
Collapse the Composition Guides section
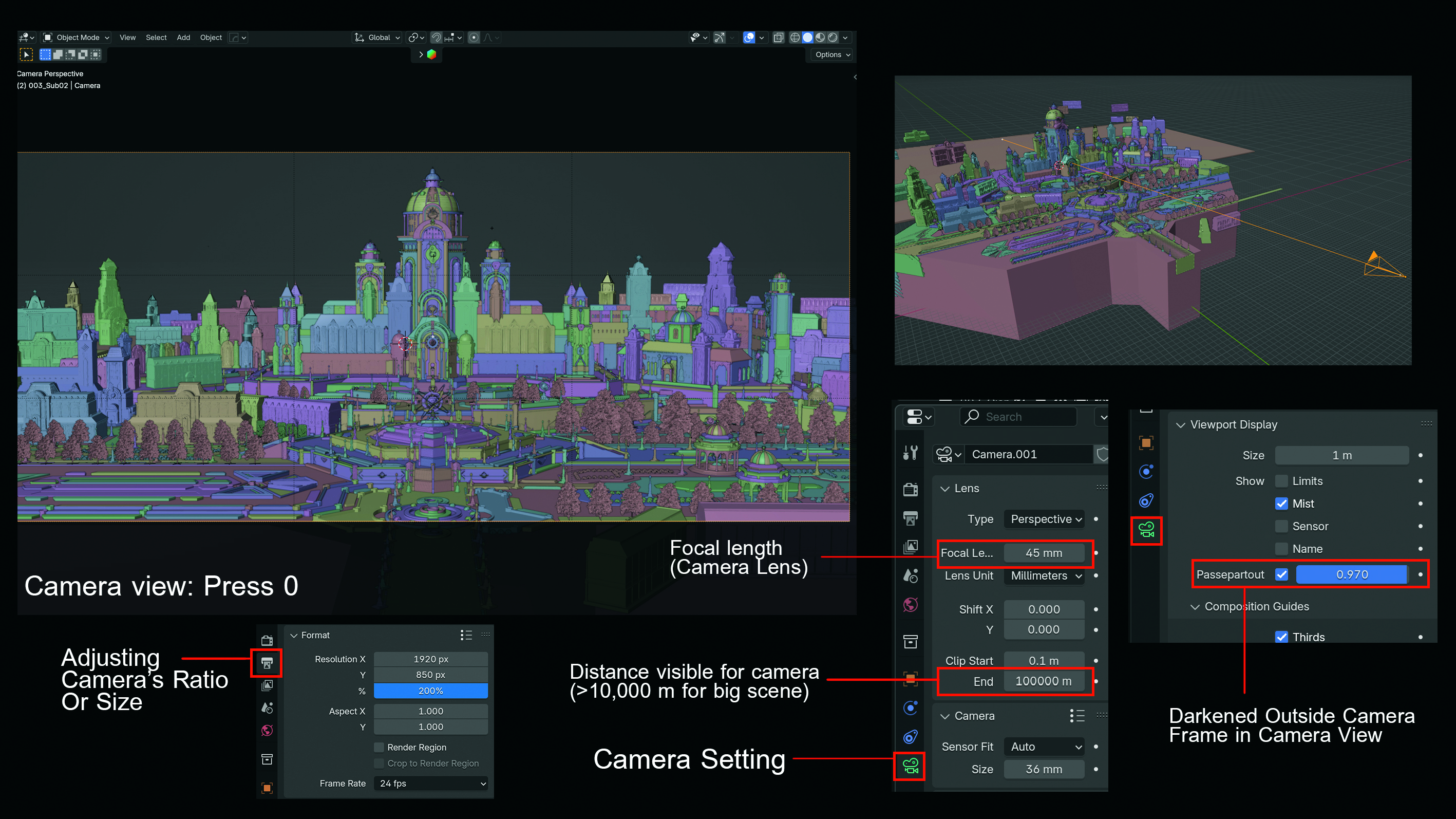[x=1195, y=606]
